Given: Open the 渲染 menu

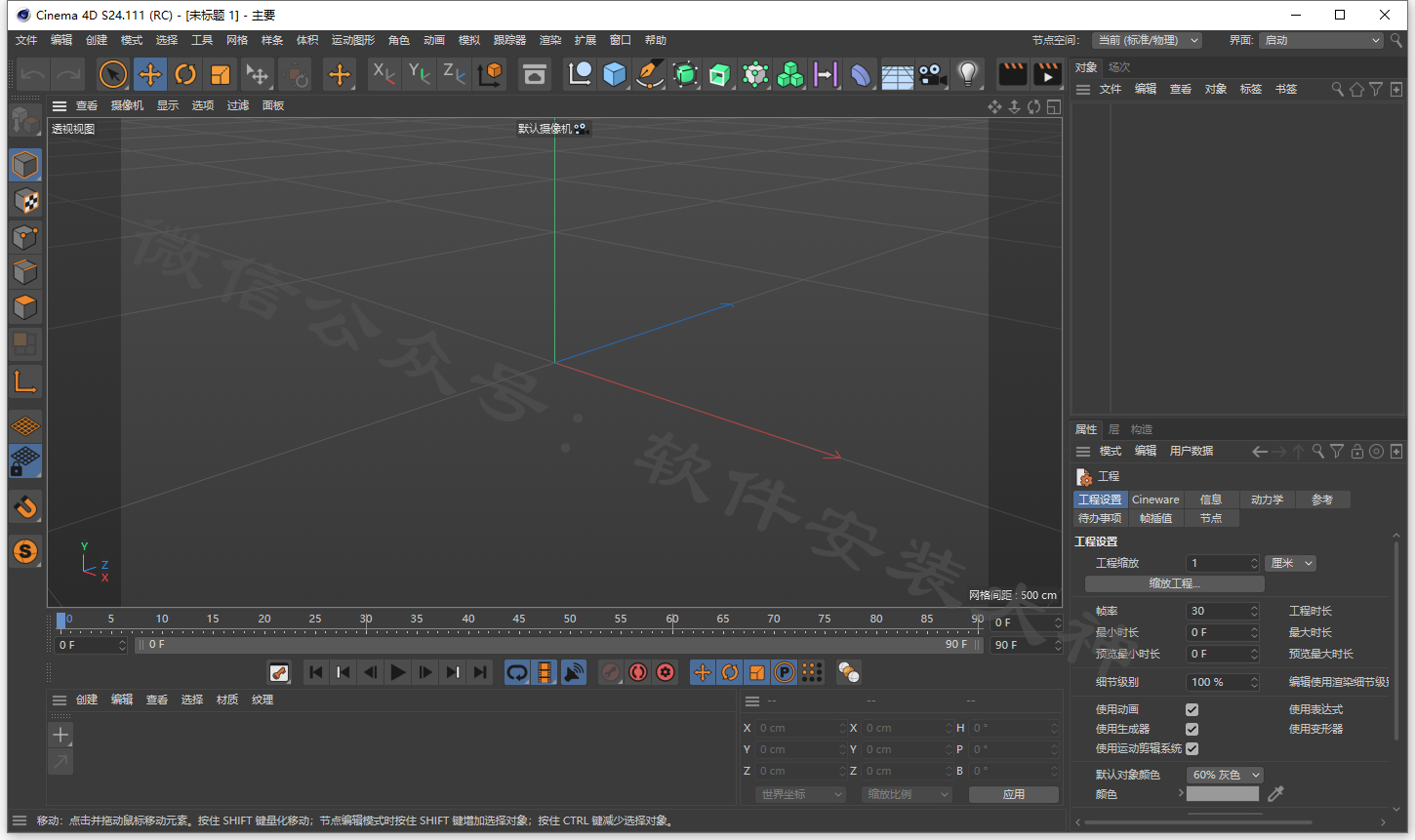Looking at the screenshot, I should (x=550, y=40).
